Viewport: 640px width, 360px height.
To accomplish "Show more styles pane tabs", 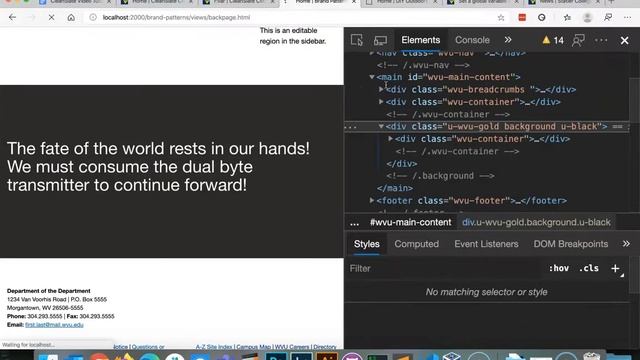I will [x=626, y=244].
